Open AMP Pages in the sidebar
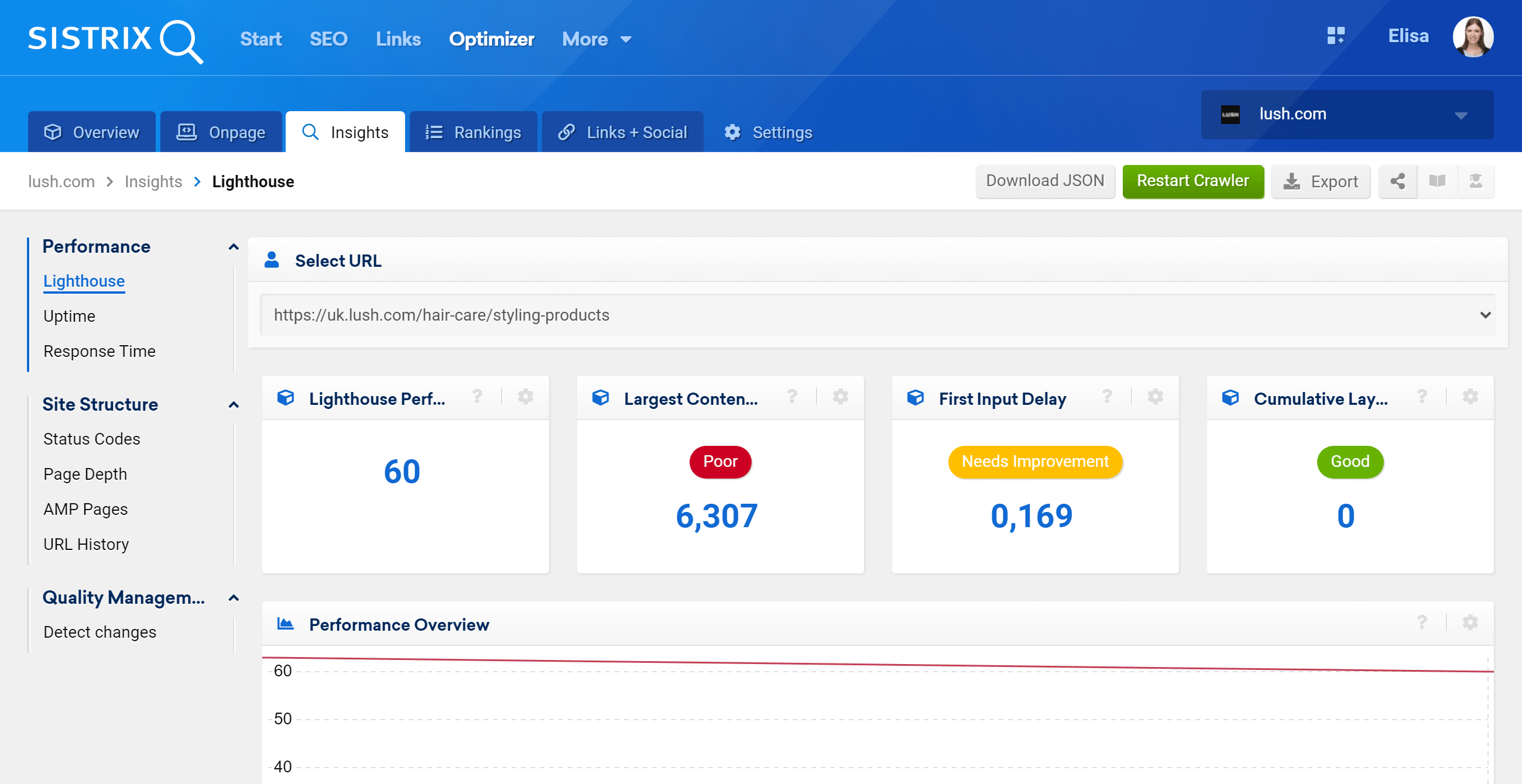1522x784 pixels. pyautogui.click(x=85, y=510)
